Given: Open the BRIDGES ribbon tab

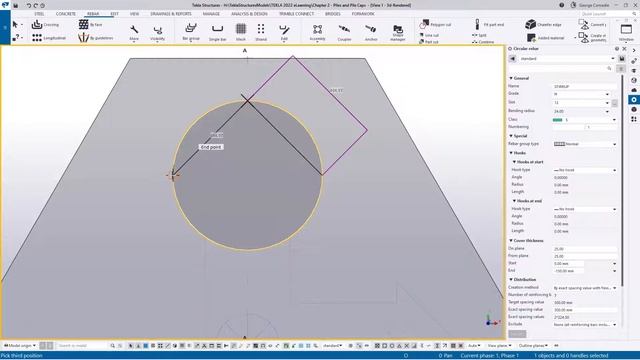Looking at the screenshot, I should [332, 14].
